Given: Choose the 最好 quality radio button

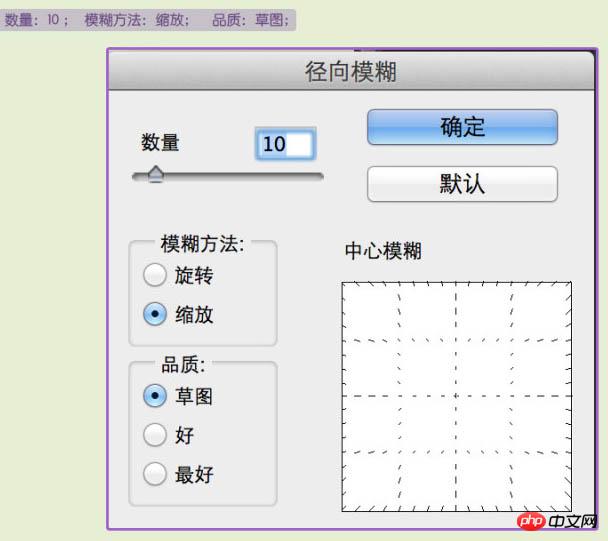Looking at the screenshot, I should pos(155,474).
